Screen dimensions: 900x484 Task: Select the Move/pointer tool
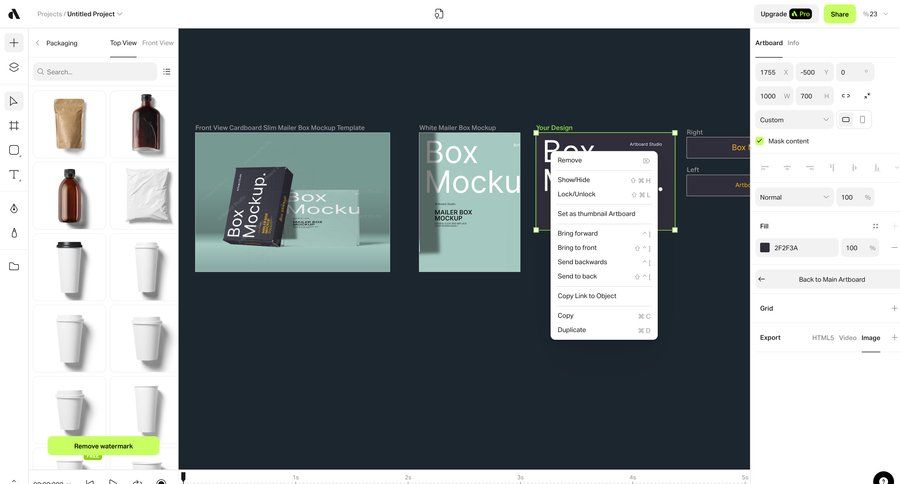14,102
